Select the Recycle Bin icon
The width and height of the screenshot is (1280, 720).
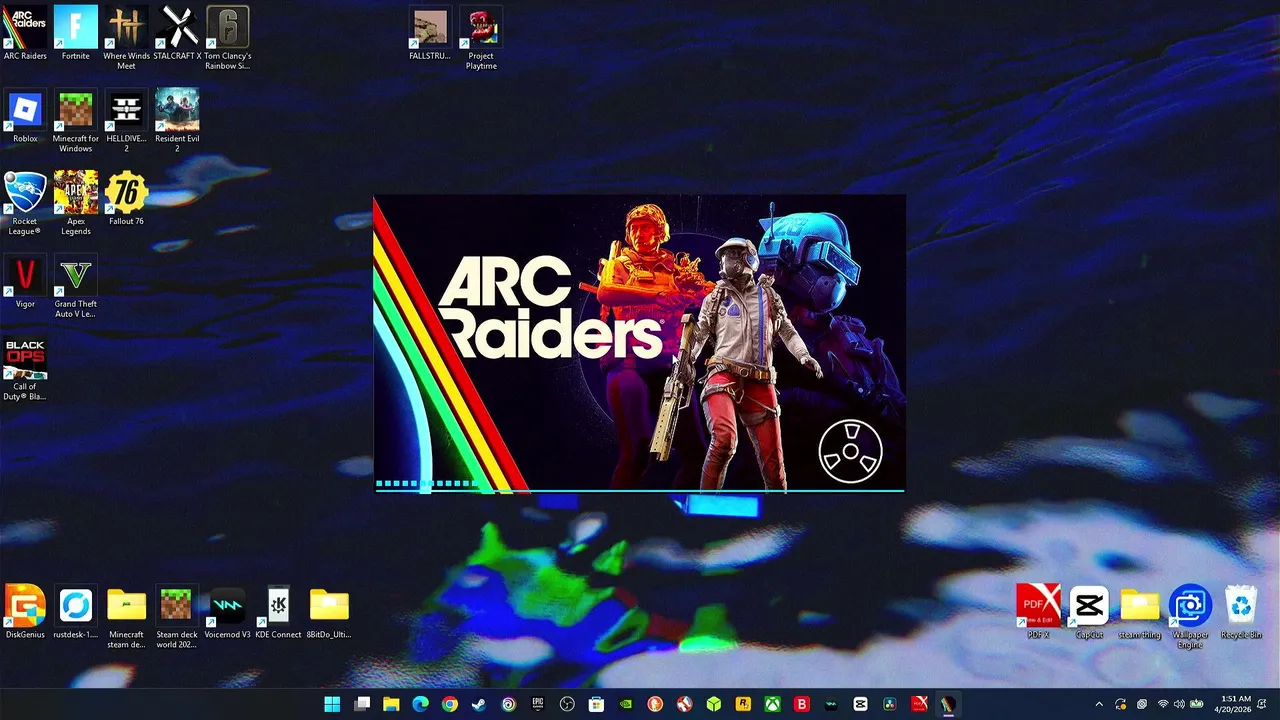[x=1241, y=612]
